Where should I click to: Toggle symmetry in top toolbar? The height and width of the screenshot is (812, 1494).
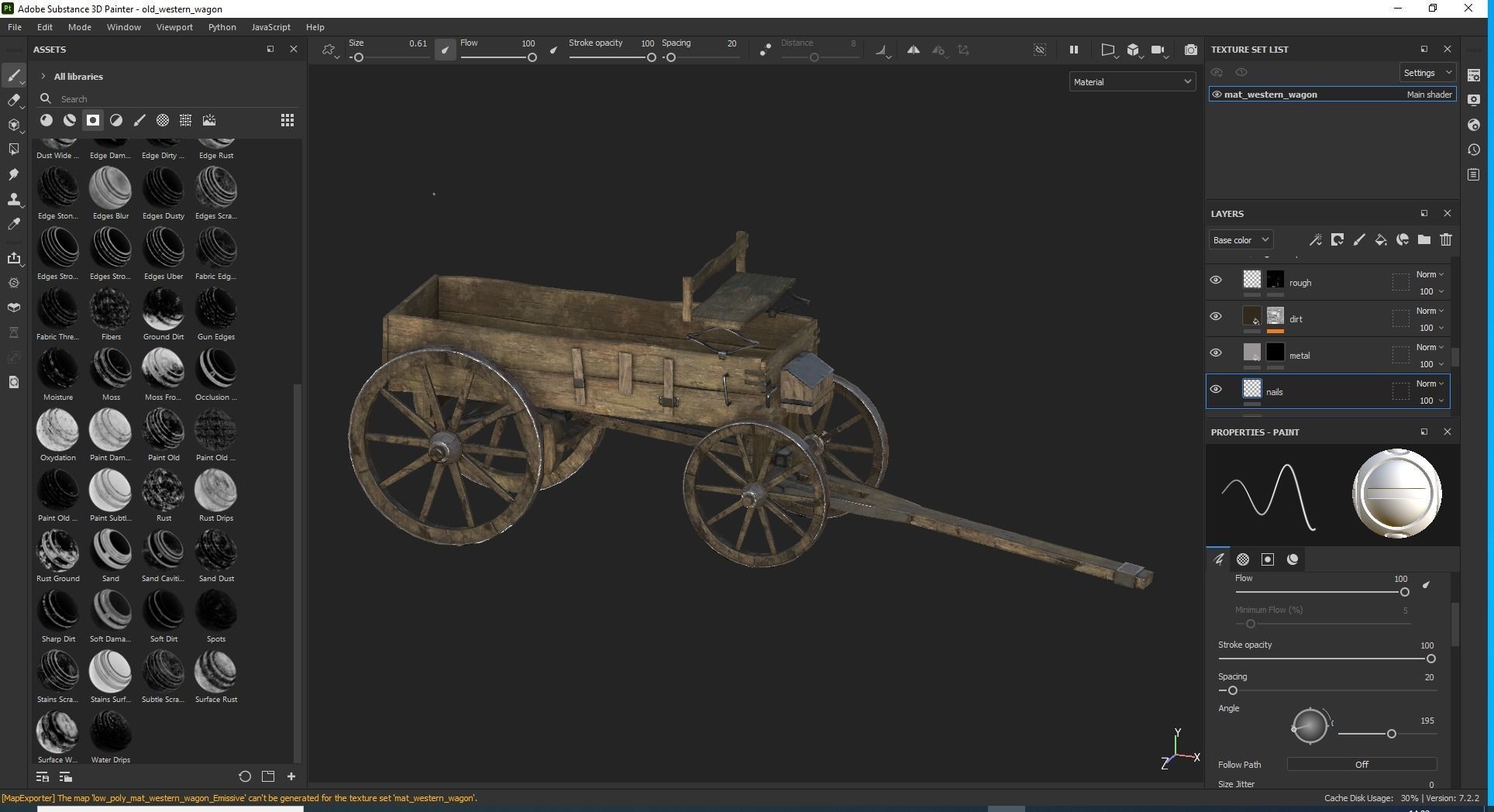pos(914,50)
